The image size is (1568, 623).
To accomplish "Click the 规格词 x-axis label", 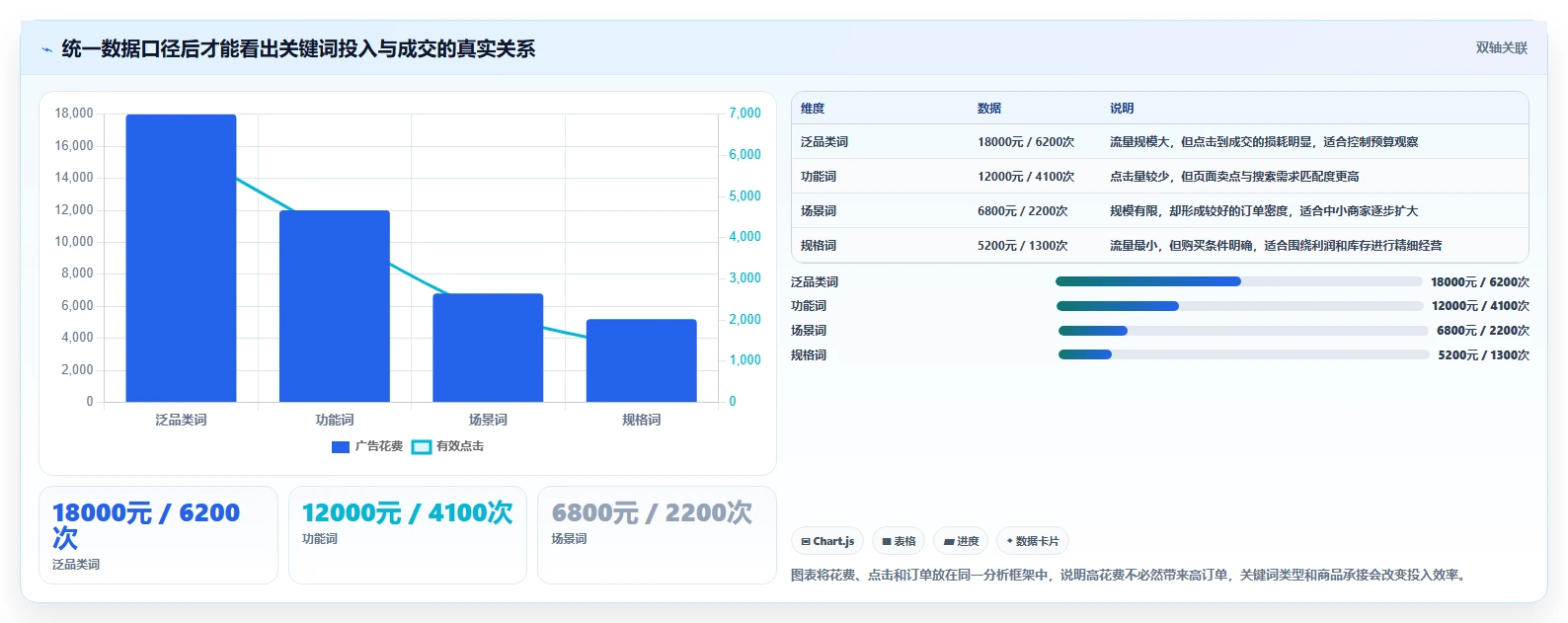I will 642,420.
